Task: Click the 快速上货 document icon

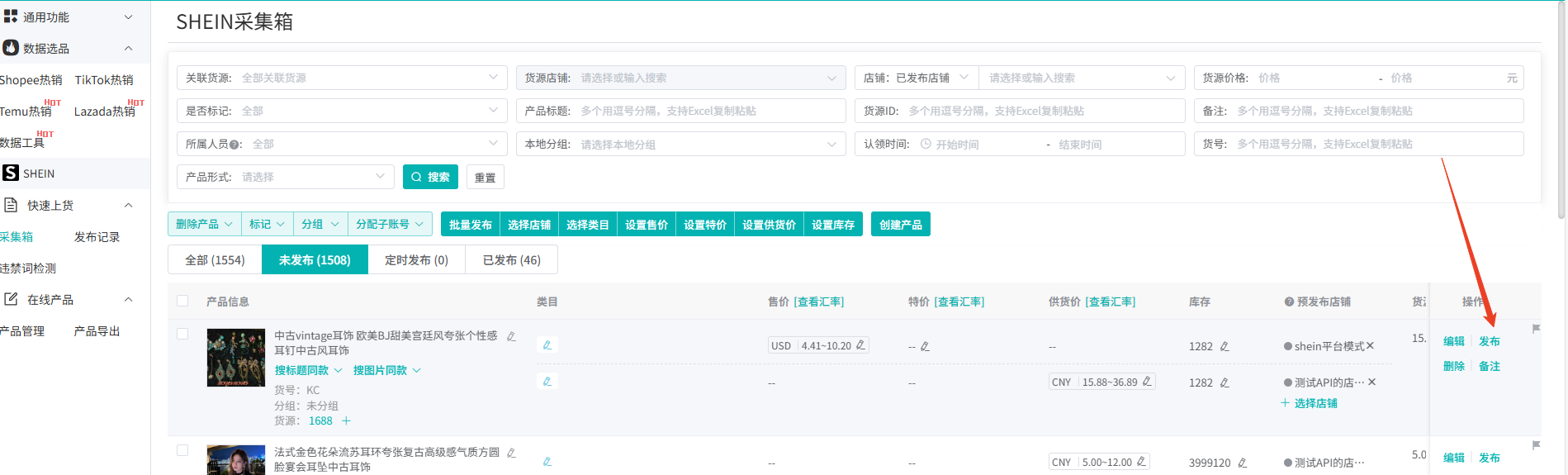Action: [11, 204]
